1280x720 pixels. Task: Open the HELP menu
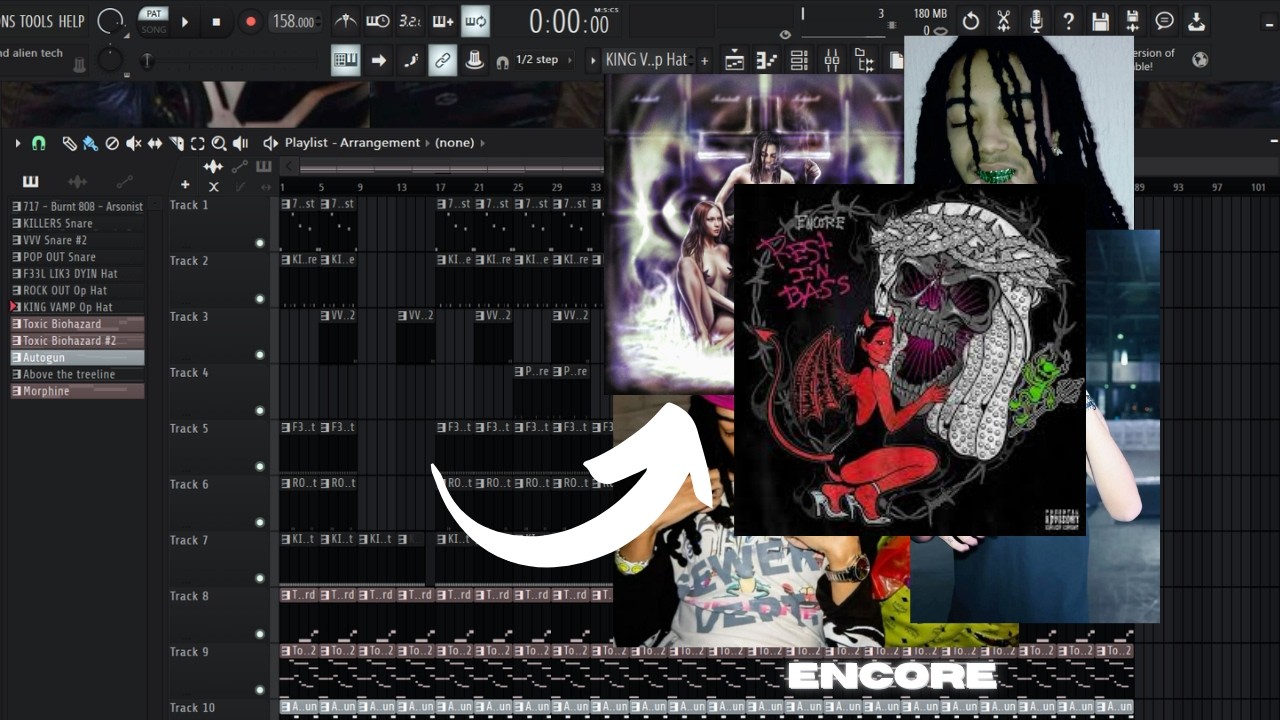[x=71, y=21]
